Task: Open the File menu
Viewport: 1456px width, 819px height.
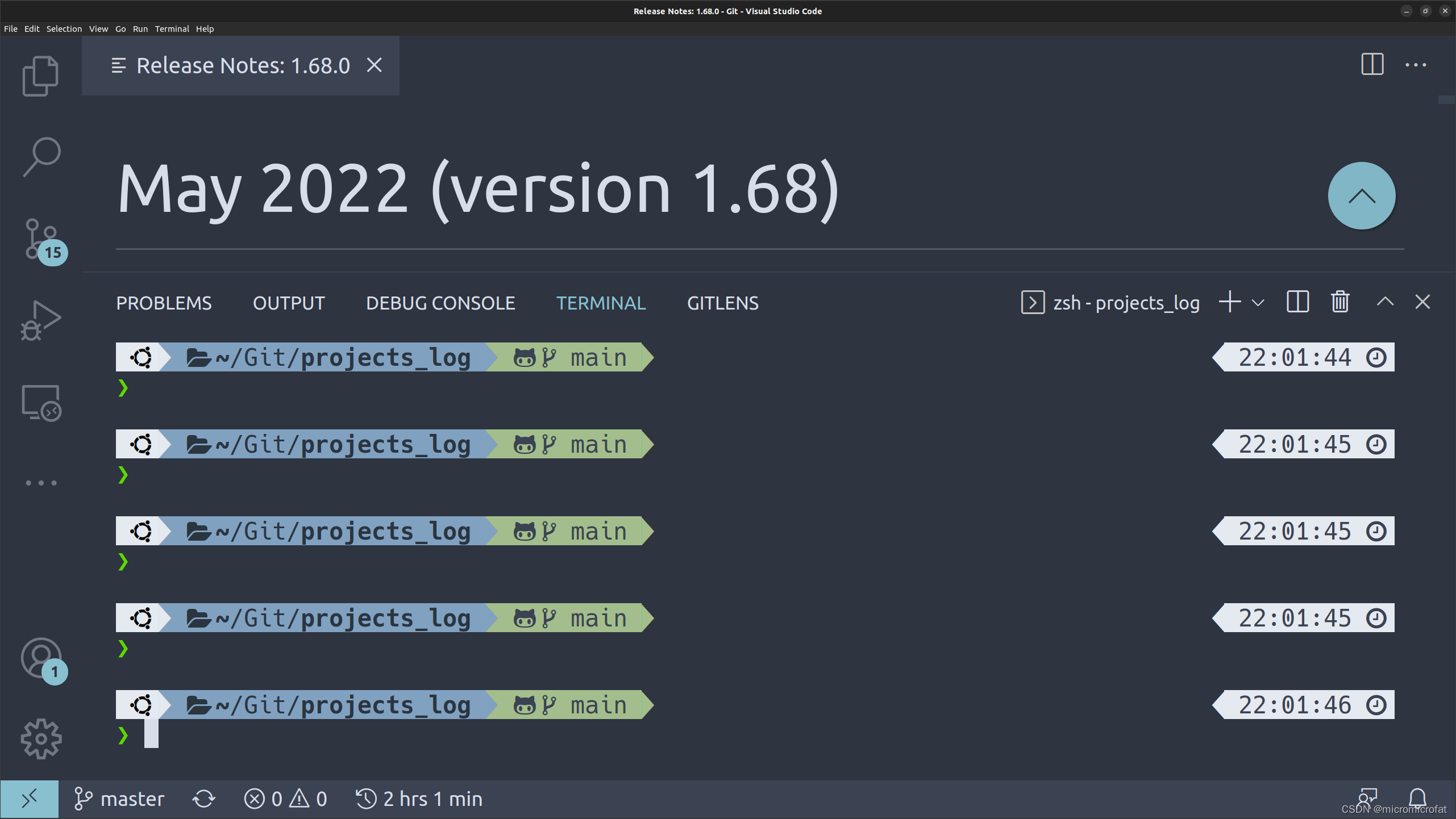Action: 11,28
